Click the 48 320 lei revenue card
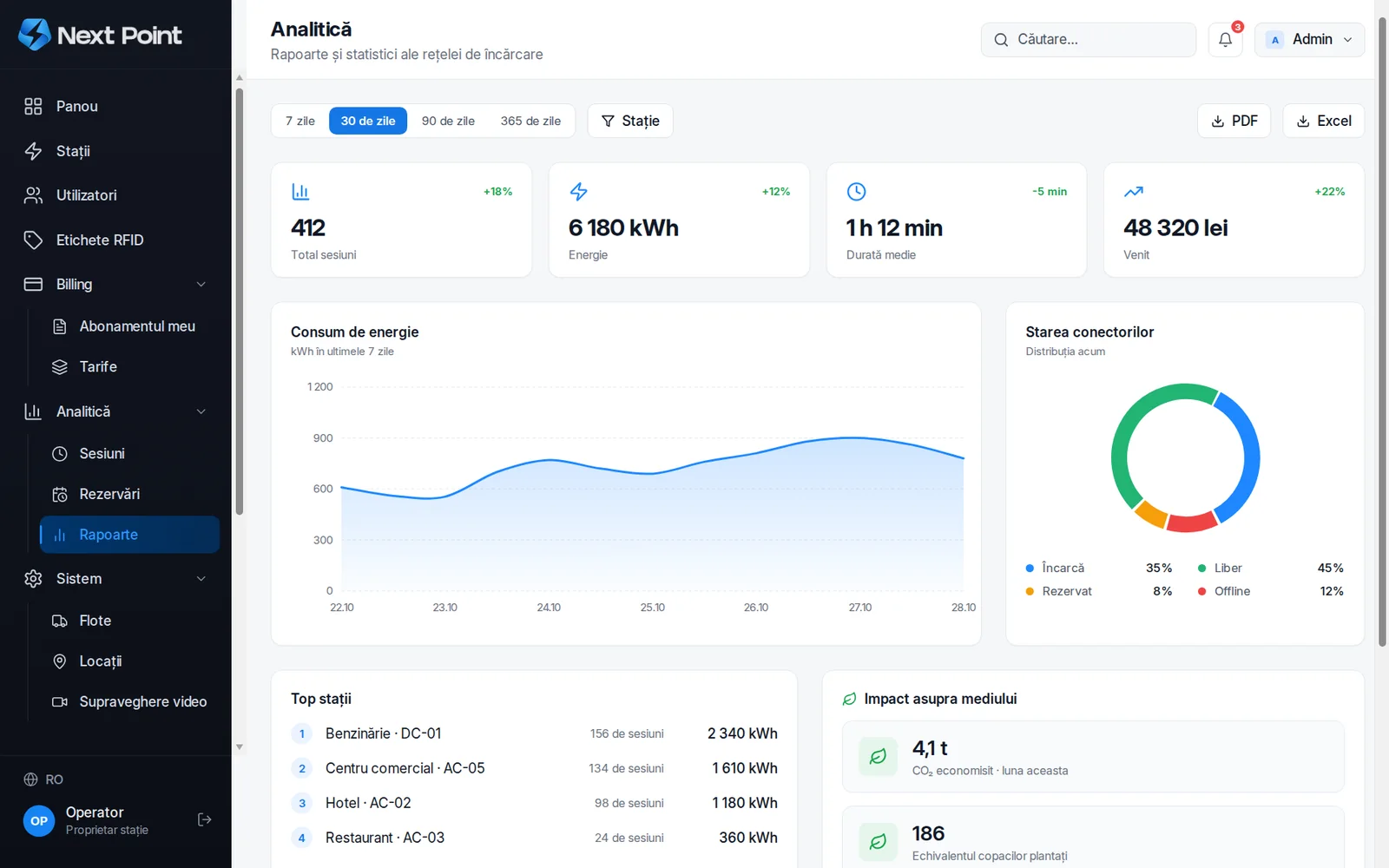The height and width of the screenshot is (868, 1389). [x=1234, y=220]
